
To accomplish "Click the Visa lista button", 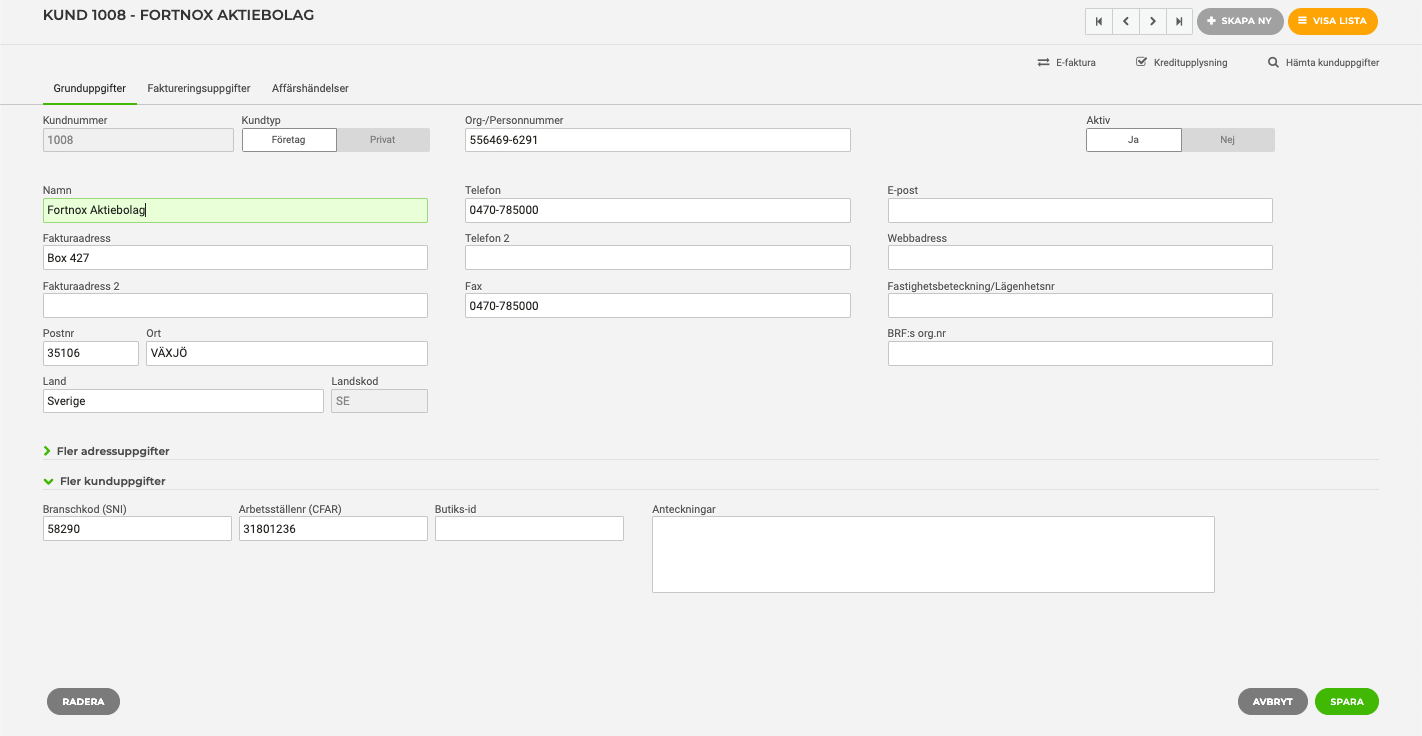I will pos(1333,21).
